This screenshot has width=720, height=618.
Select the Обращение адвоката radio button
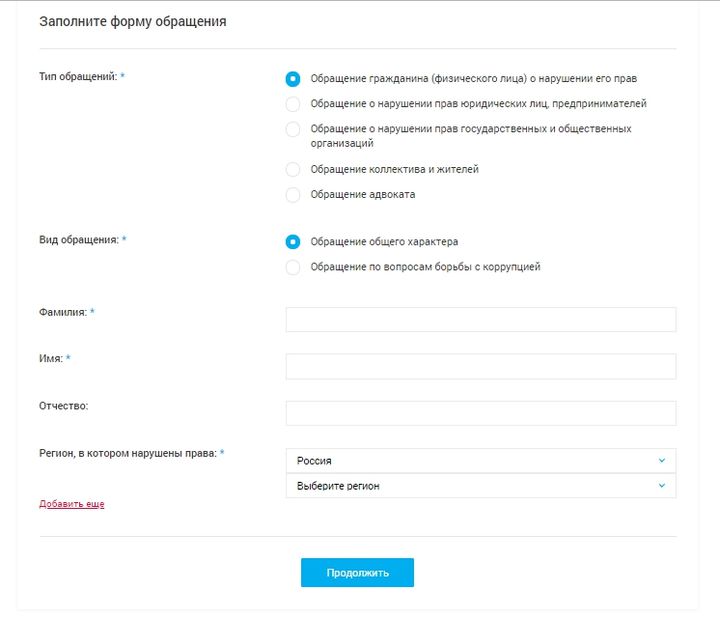point(293,194)
